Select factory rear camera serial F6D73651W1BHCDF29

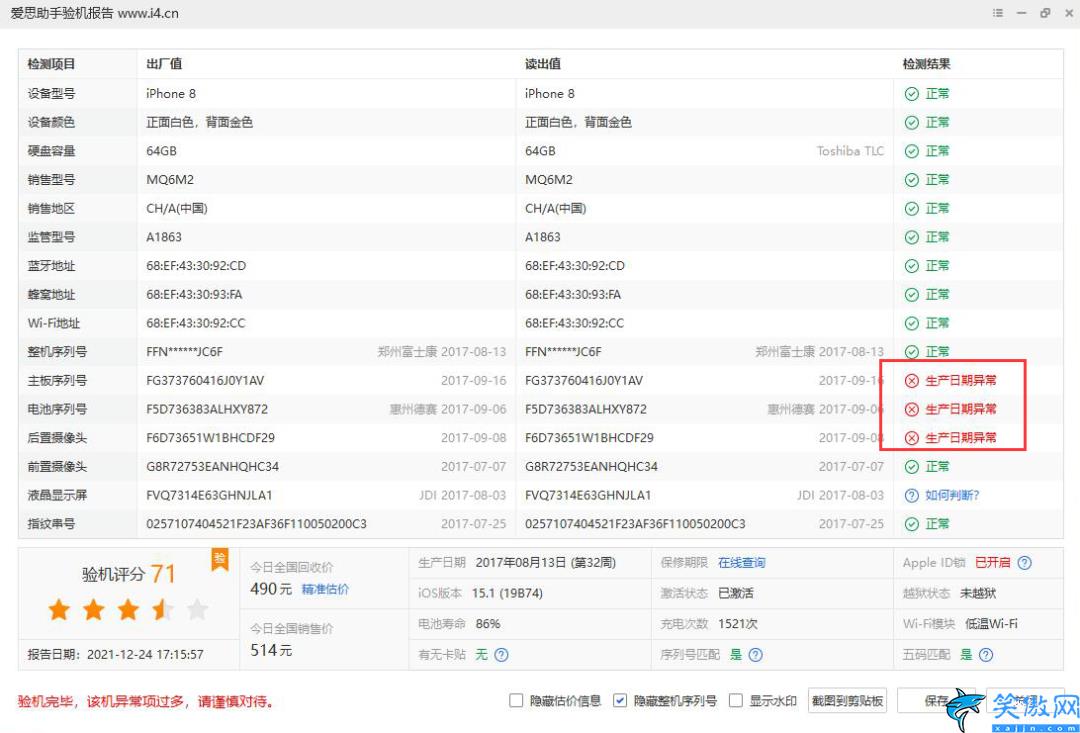[211, 438]
